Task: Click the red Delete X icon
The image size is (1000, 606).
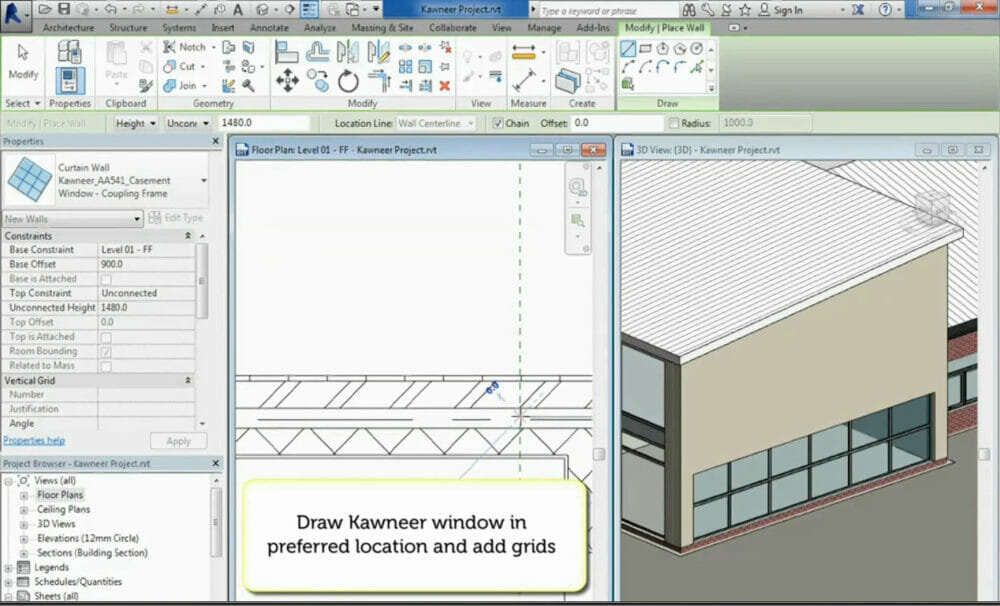Action: pos(445,85)
